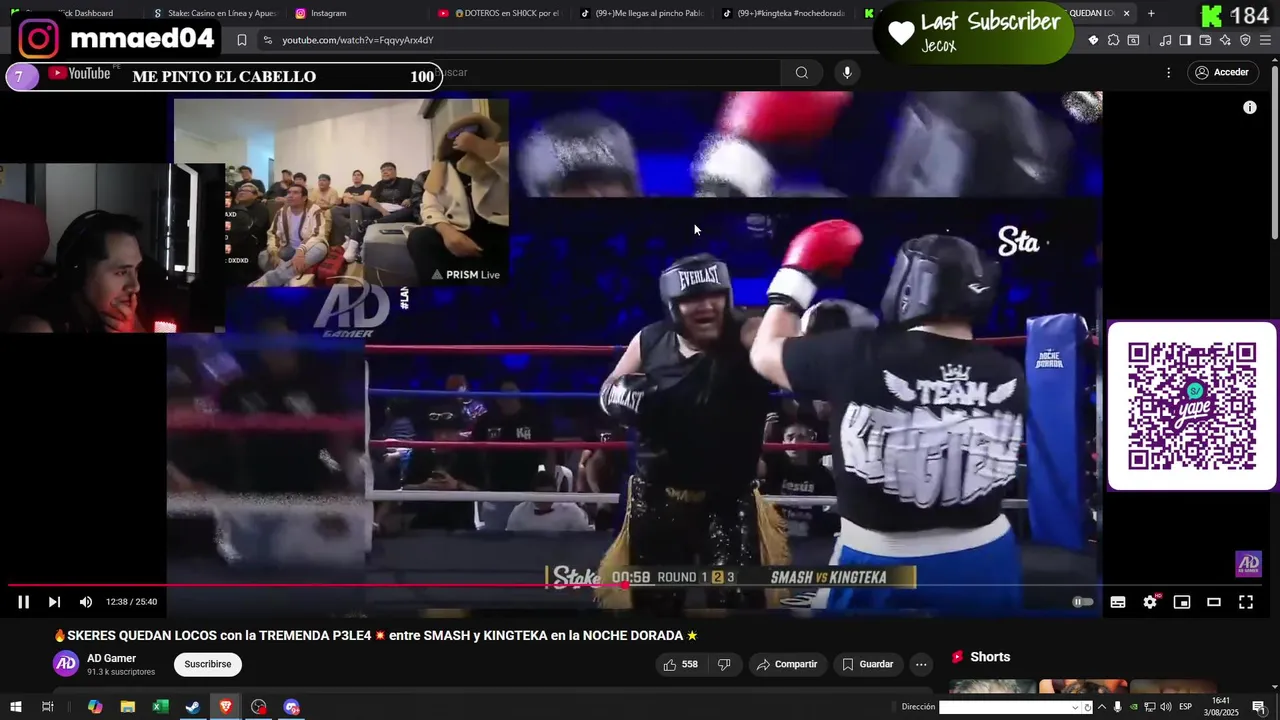Open the AD Gamer channel avatar
The width and height of the screenshot is (1280, 720).
(66, 664)
